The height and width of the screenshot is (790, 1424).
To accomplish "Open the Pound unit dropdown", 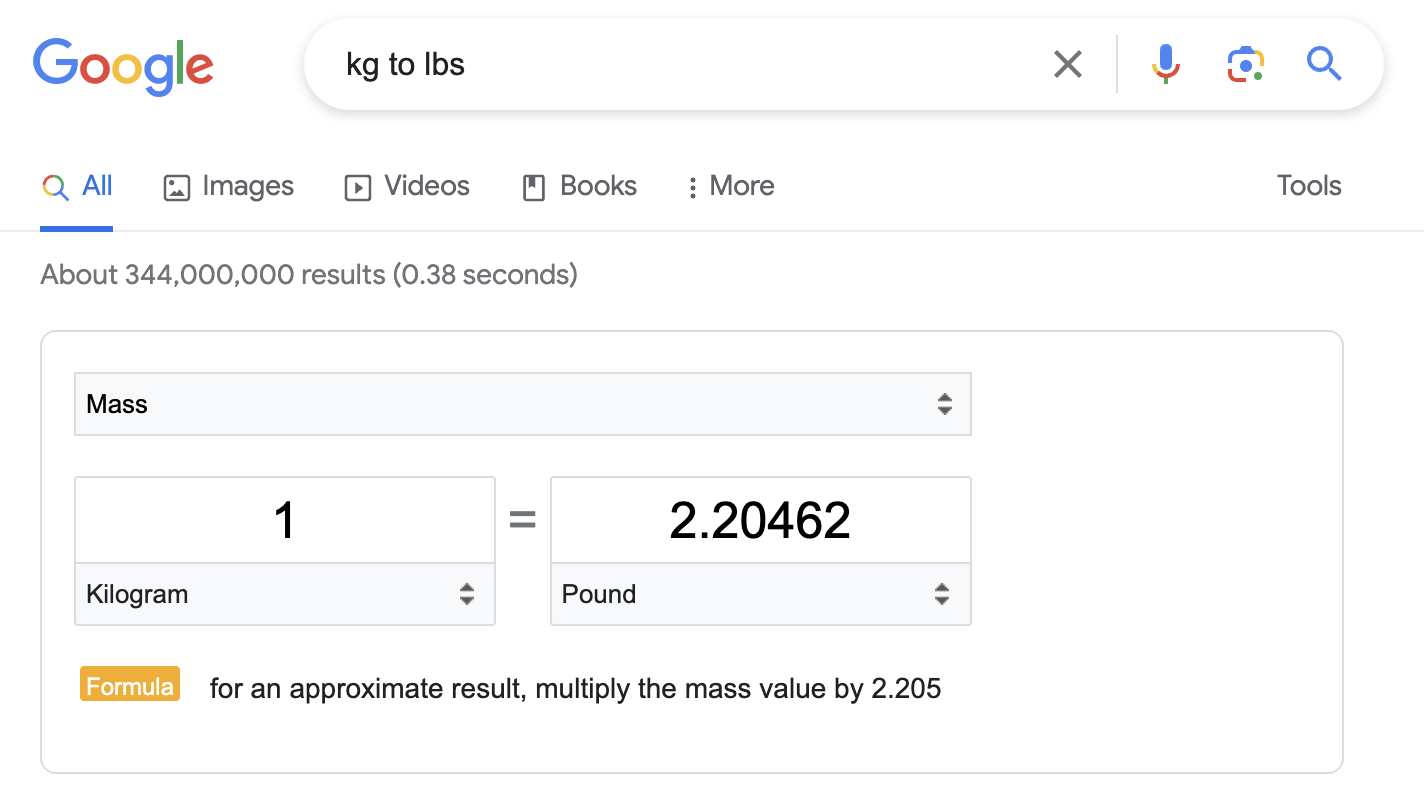I will (x=761, y=594).
